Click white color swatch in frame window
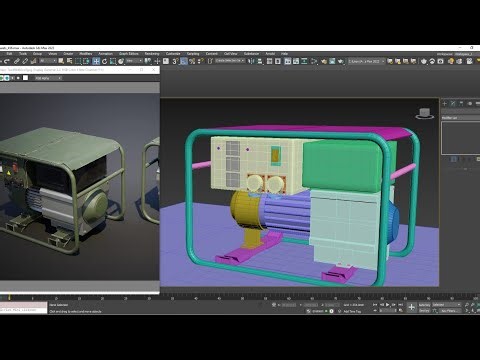Image resolution: width=480 pixels, height=360 pixels. coord(25,78)
